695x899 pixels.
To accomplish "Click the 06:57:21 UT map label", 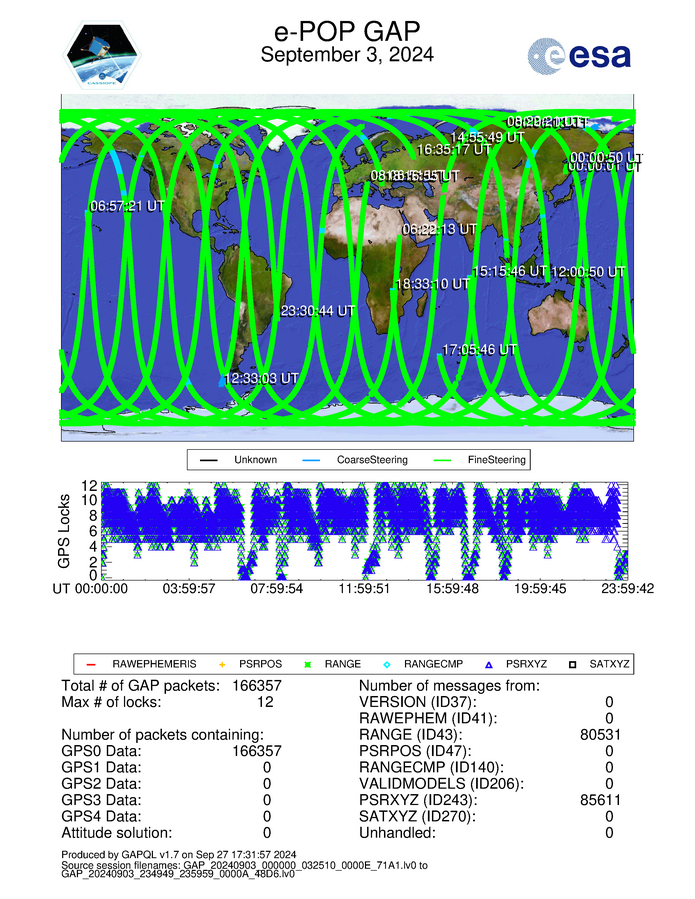I will [127, 206].
